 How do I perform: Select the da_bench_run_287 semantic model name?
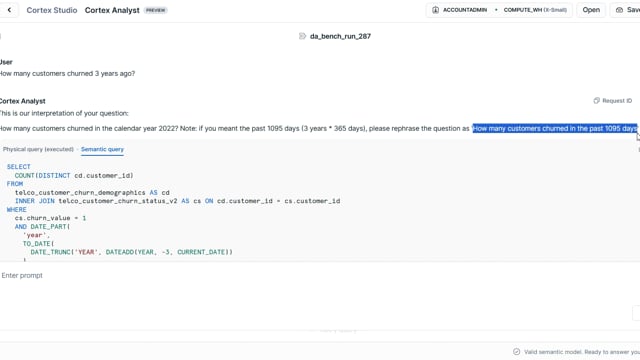(x=340, y=36)
